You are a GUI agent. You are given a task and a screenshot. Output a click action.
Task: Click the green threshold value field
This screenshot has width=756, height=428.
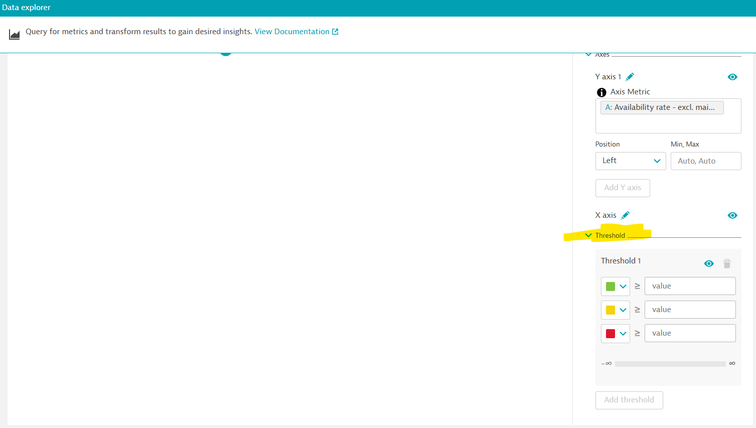coord(690,286)
